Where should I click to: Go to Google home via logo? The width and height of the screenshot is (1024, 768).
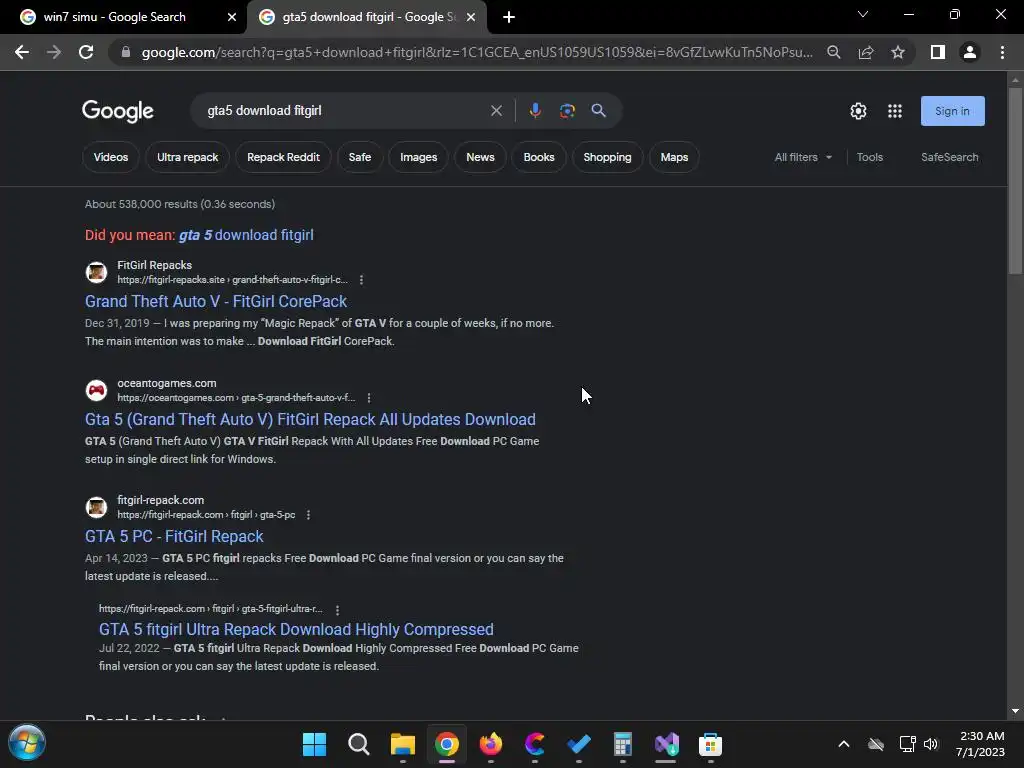pyautogui.click(x=118, y=112)
